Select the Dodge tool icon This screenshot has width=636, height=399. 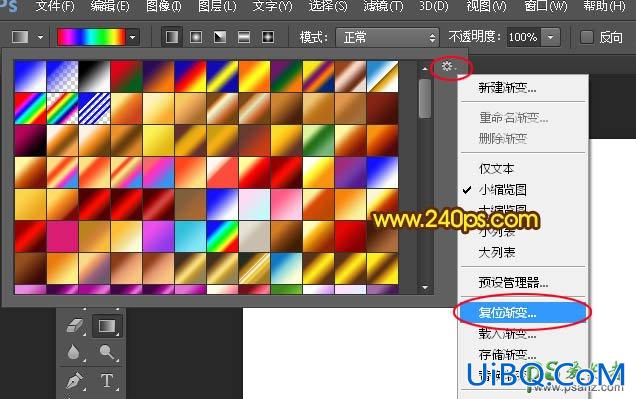click(107, 352)
